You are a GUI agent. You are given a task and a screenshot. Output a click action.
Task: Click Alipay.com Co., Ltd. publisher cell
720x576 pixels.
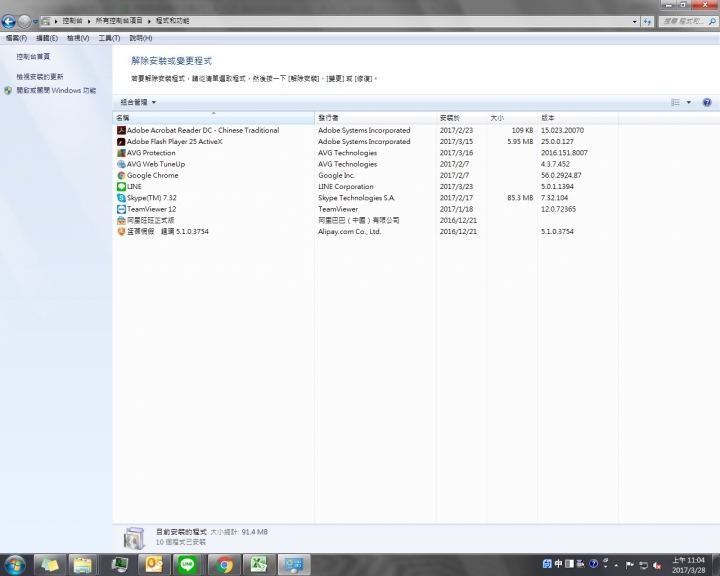coord(349,232)
